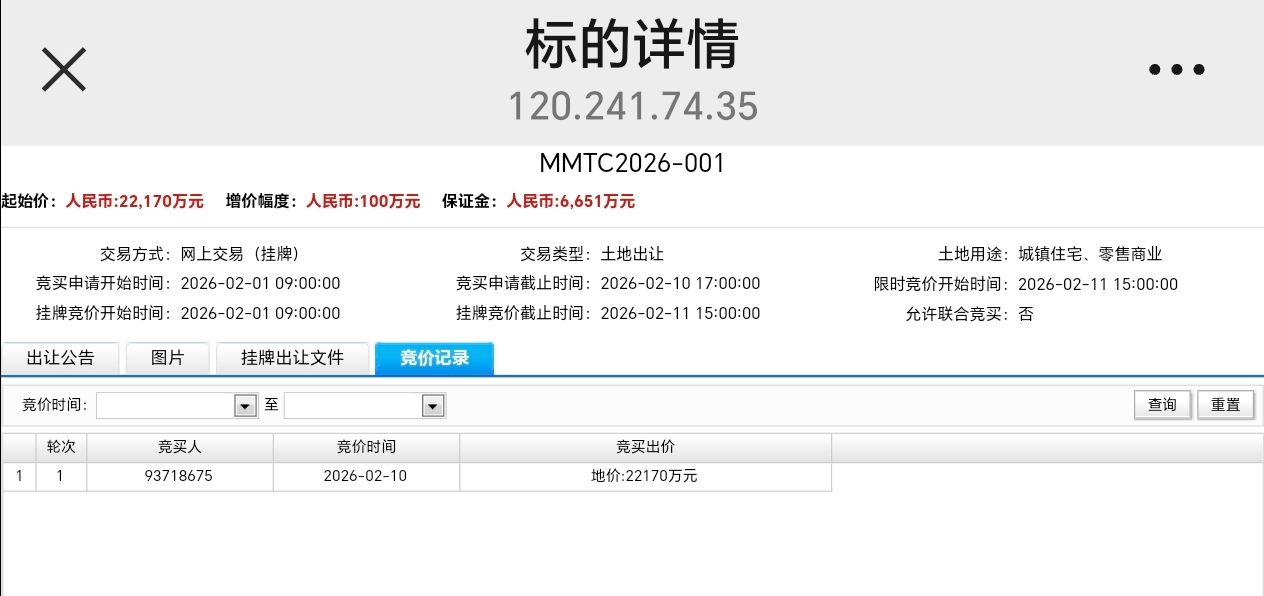1264x596 pixels.
Task: Open the 图片 tab
Action: [167, 358]
